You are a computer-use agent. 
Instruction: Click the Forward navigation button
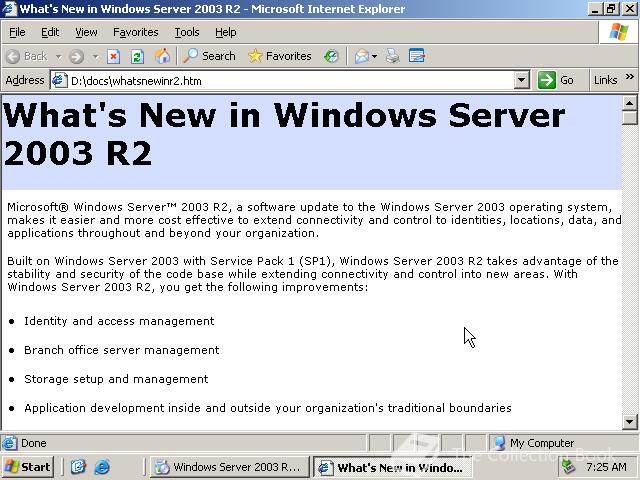pyautogui.click(x=76, y=56)
